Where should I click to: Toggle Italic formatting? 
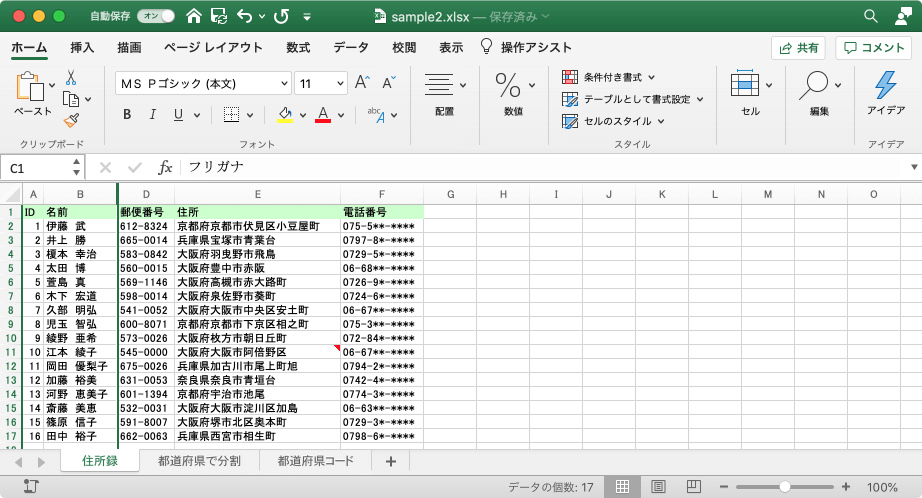pos(153,115)
